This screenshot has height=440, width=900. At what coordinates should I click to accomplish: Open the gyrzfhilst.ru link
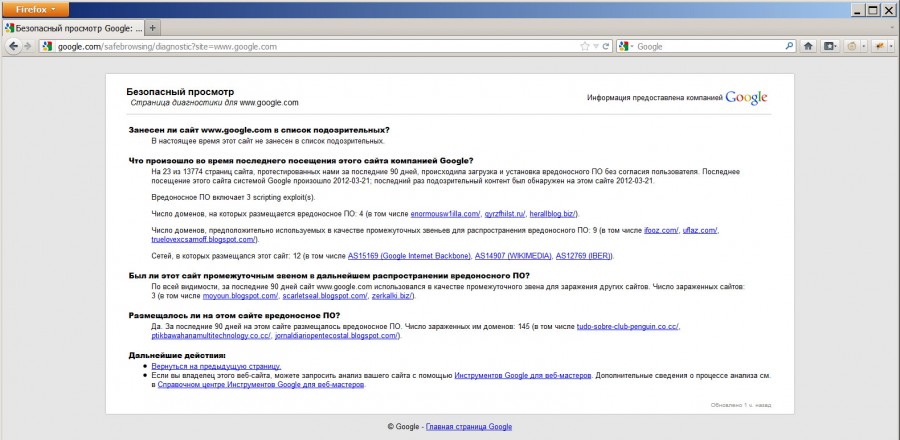coord(505,214)
